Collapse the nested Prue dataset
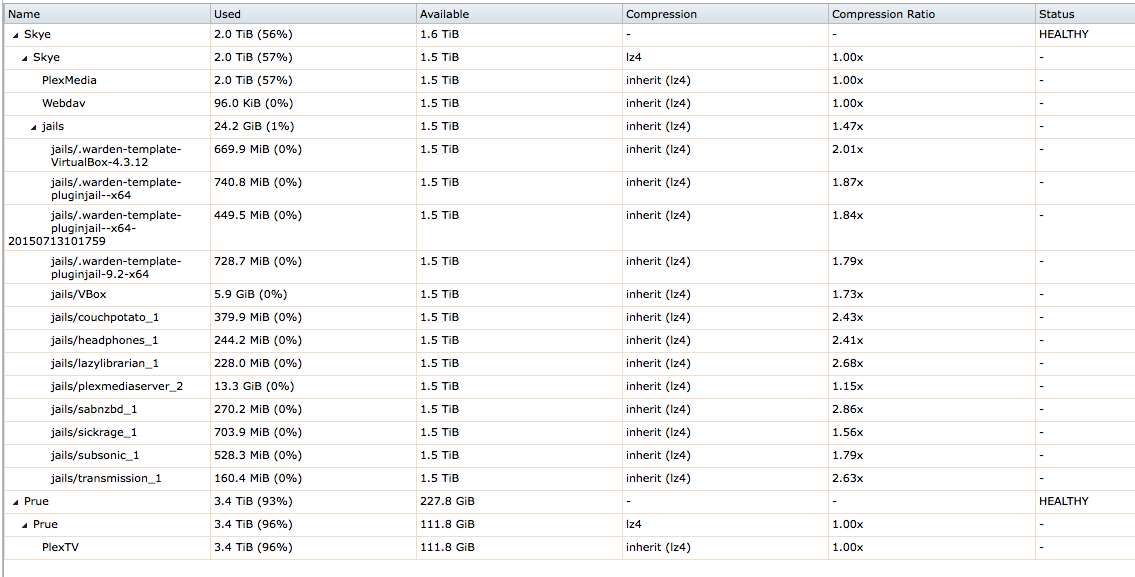Screen dimensions: 1135x577 coord(25,524)
